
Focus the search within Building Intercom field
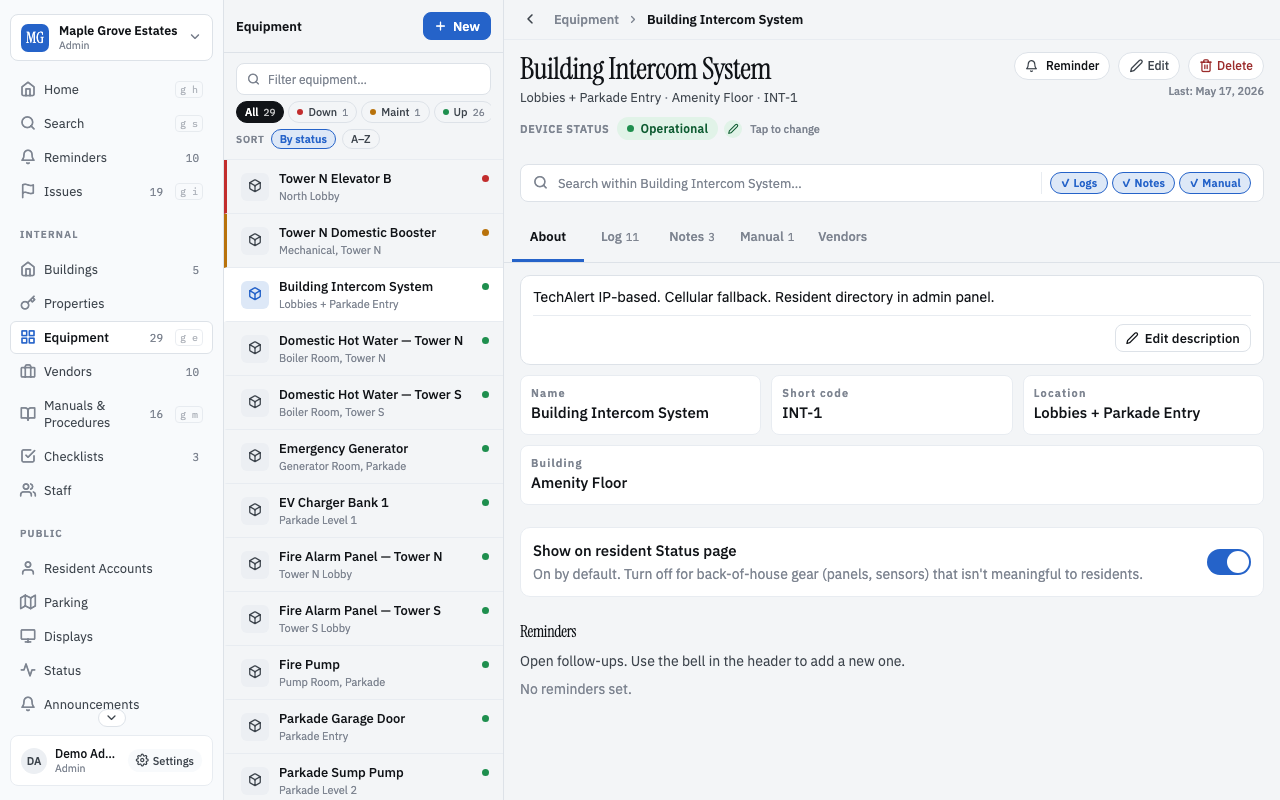coord(782,183)
